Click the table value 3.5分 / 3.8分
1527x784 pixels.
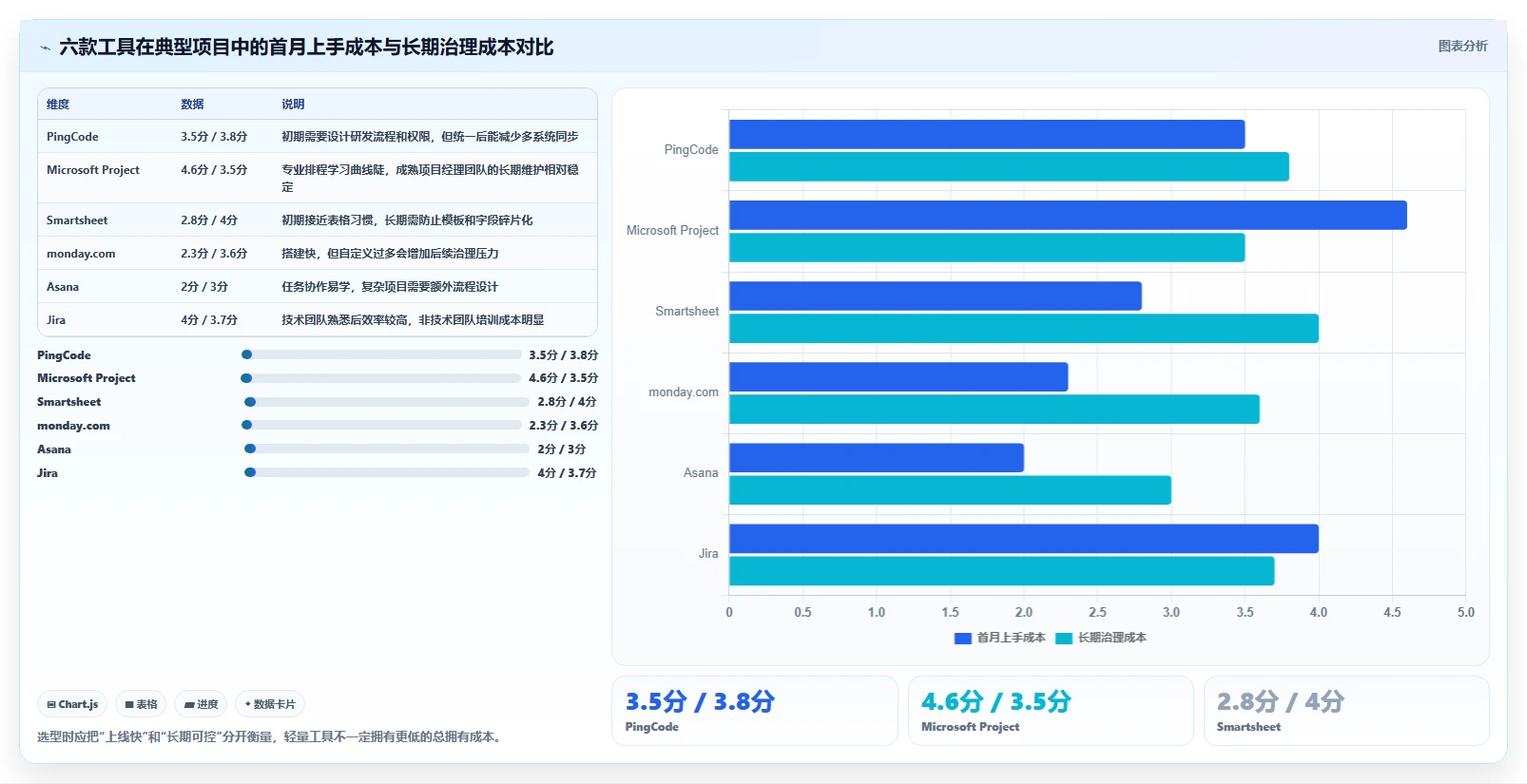(x=214, y=136)
